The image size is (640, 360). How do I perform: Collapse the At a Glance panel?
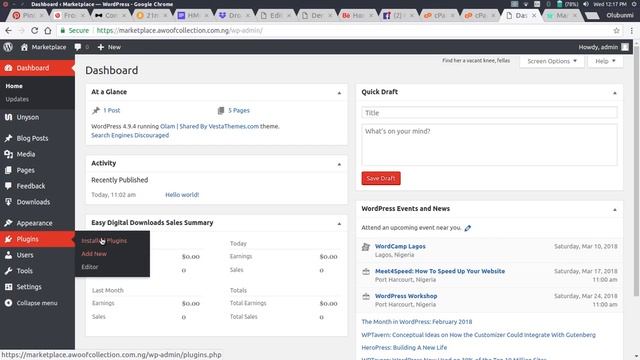tap(339, 93)
